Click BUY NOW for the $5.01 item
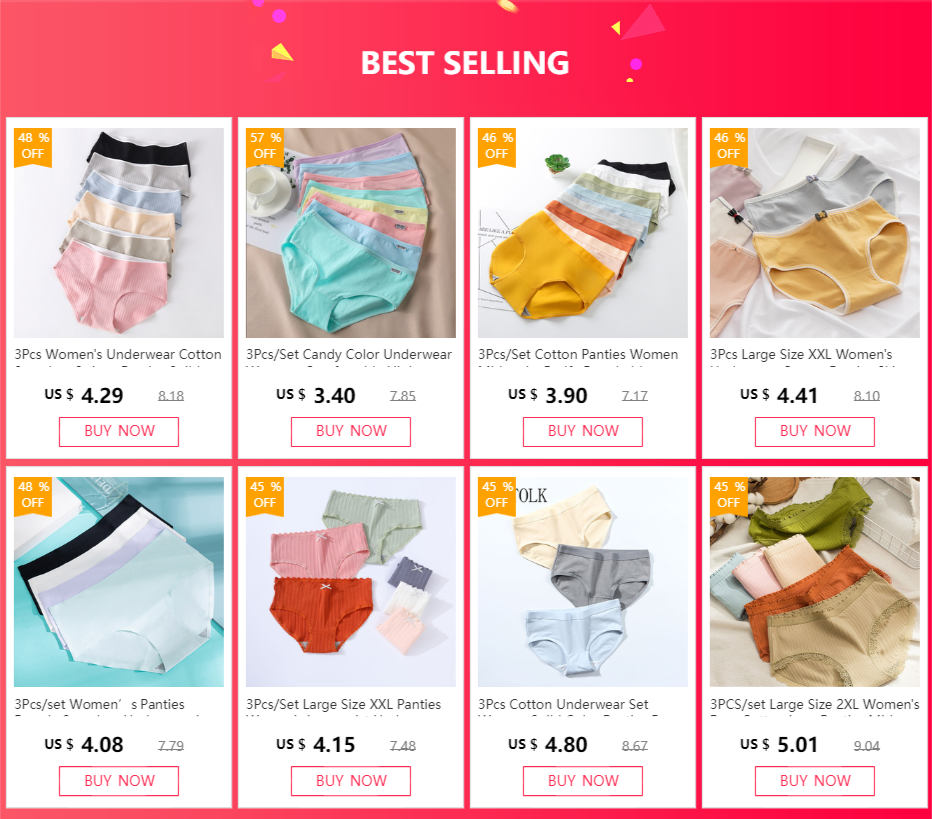This screenshot has height=819, width=932. pyautogui.click(x=815, y=781)
